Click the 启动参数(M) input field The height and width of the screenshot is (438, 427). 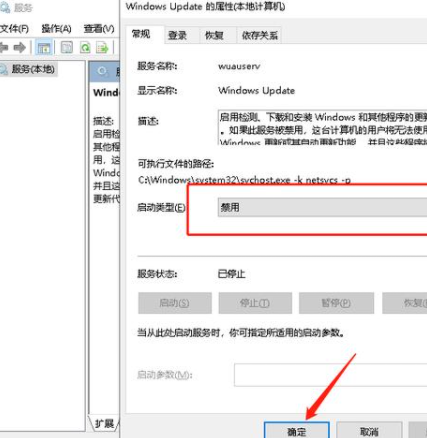[x=330, y=375]
